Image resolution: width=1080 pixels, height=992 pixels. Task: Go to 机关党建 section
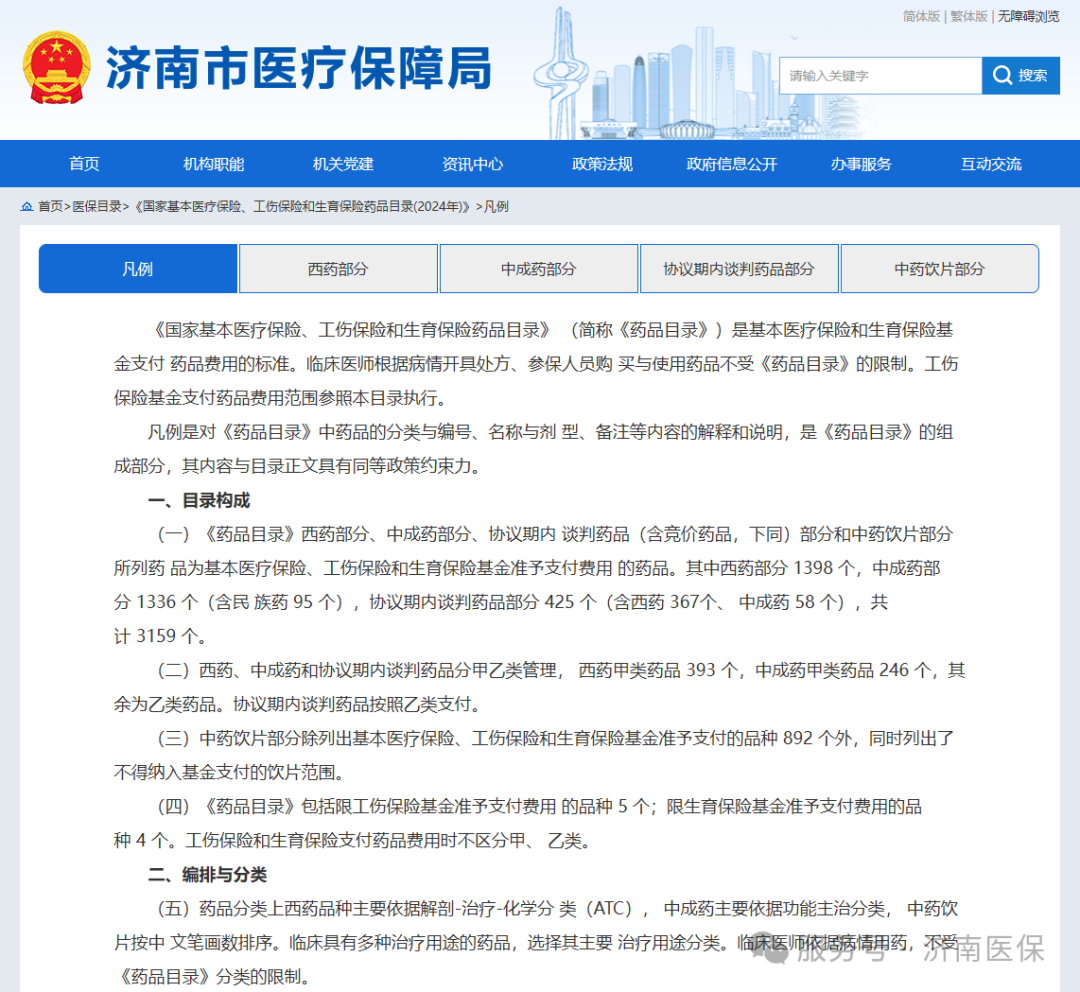pyautogui.click(x=343, y=164)
